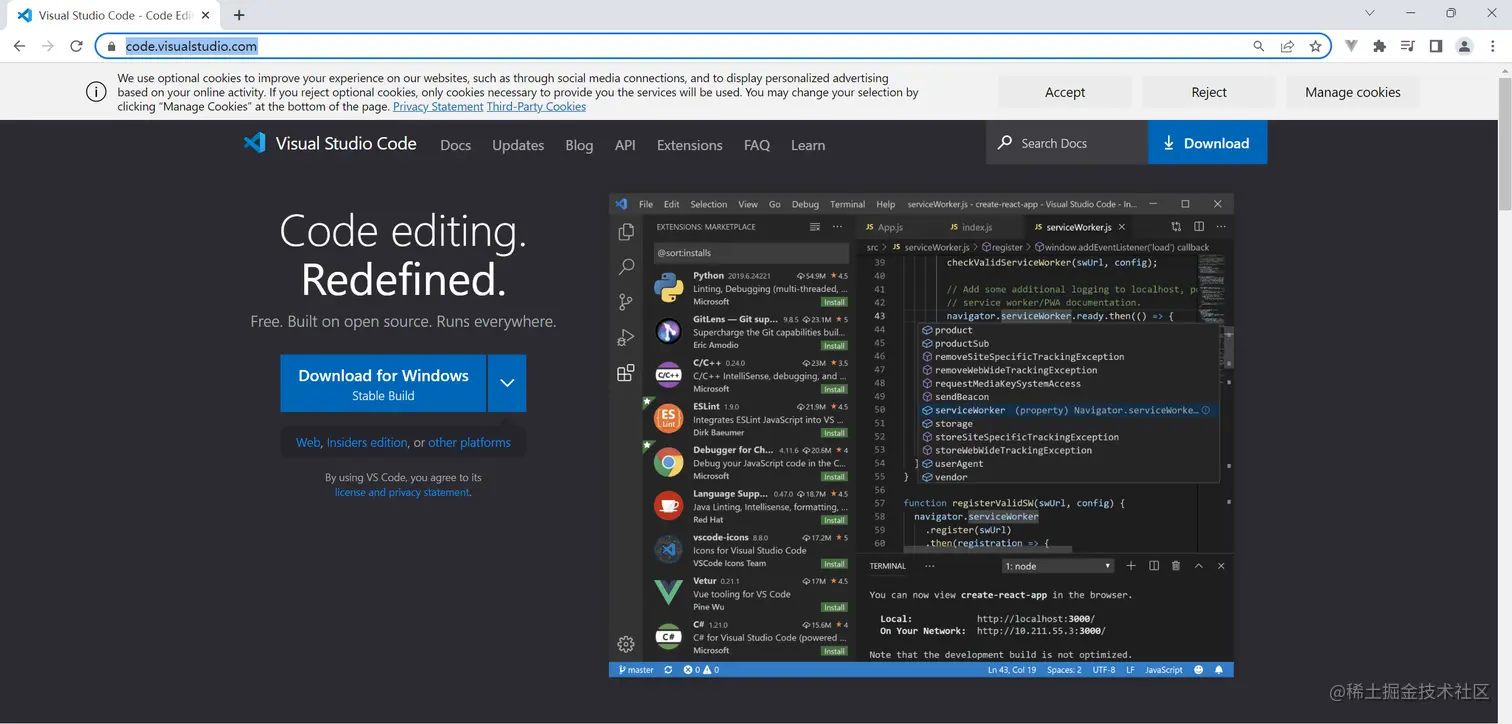Open the Chrome three-dot menu
Image resolution: width=1512 pixels, height=724 pixels.
pos(1493,46)
